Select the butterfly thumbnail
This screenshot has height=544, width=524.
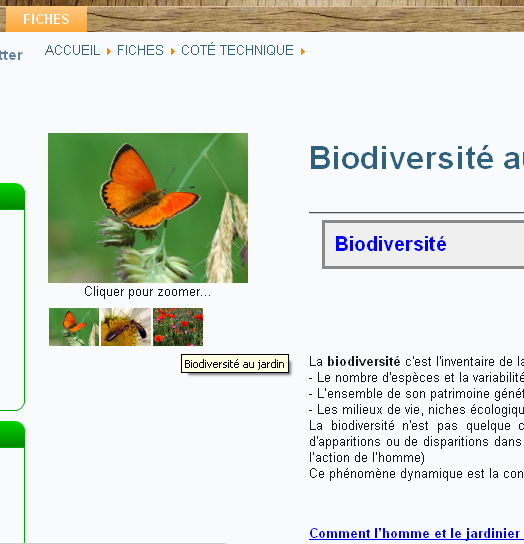point(74,327)
